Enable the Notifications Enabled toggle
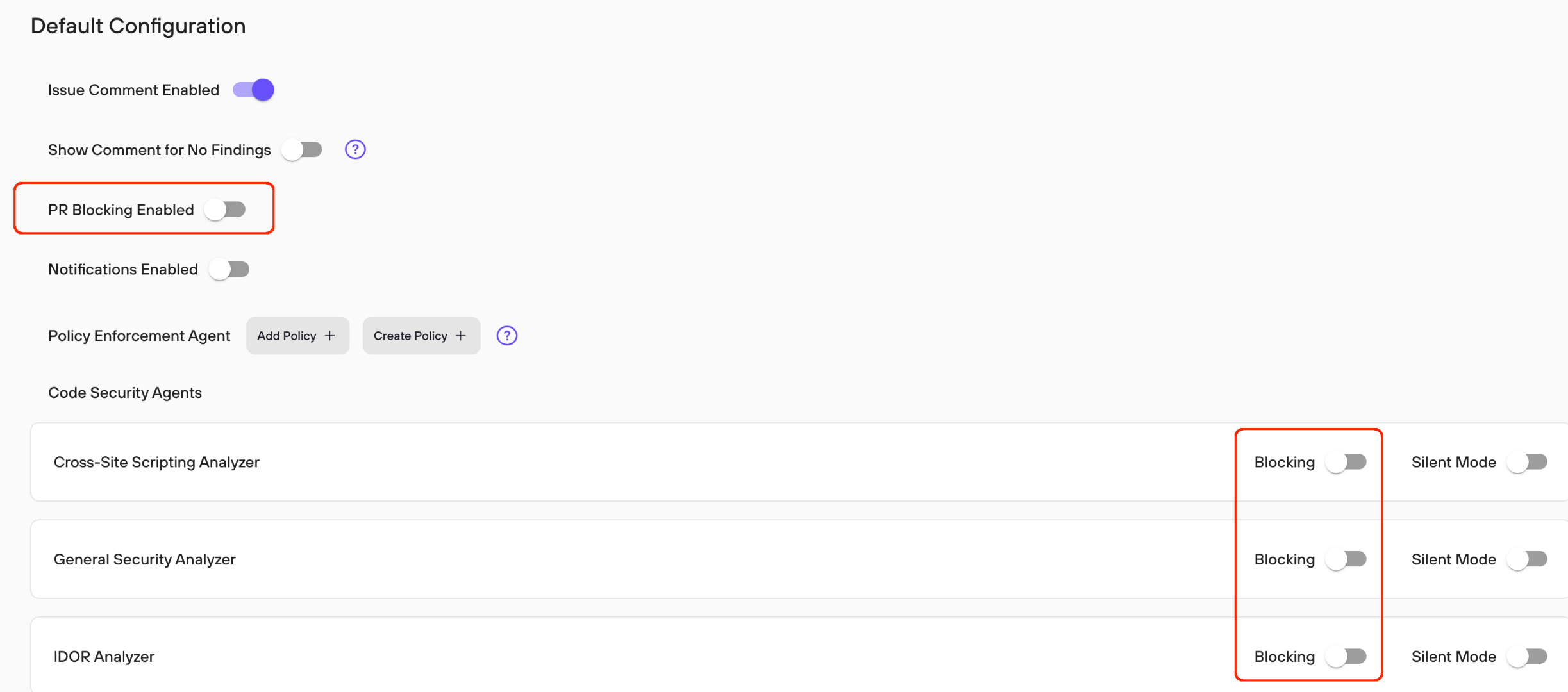 point(229,269)
